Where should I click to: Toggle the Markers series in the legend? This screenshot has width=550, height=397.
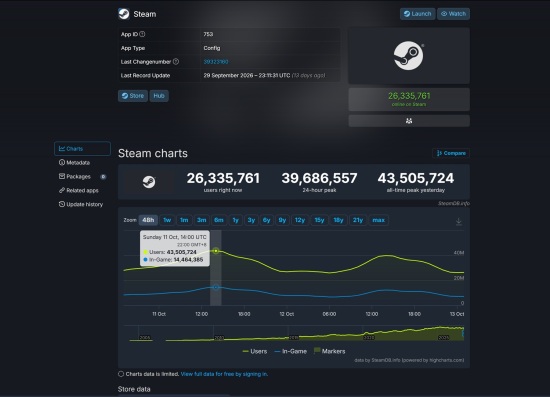tap(329, 351)
